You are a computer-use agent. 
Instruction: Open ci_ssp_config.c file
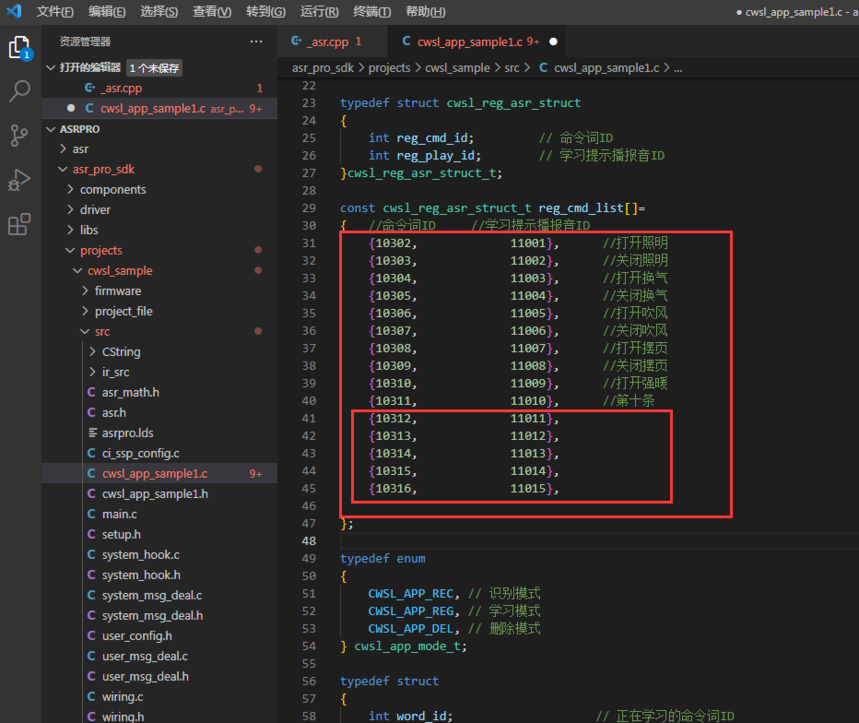point(159,453)
